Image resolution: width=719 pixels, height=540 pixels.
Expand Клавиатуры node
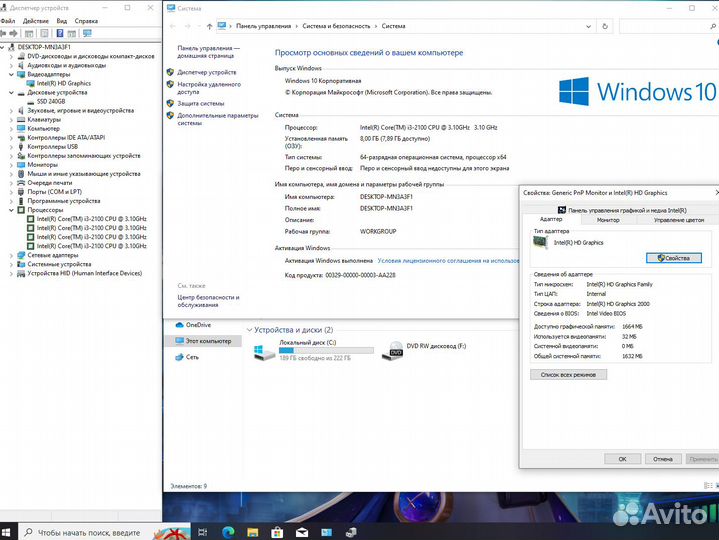(11, 120)
